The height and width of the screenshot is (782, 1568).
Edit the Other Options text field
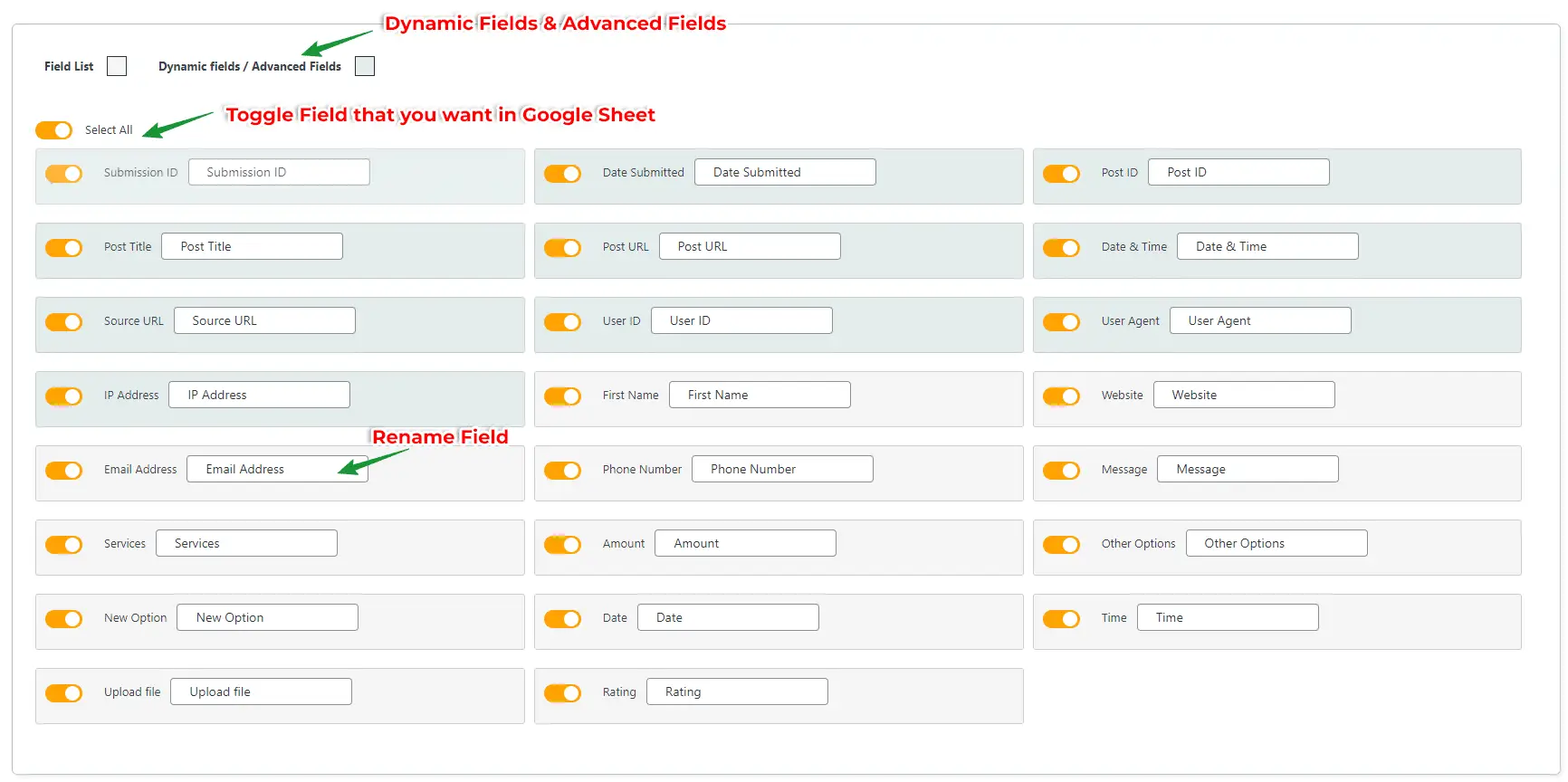click(x=1276, y=543)
